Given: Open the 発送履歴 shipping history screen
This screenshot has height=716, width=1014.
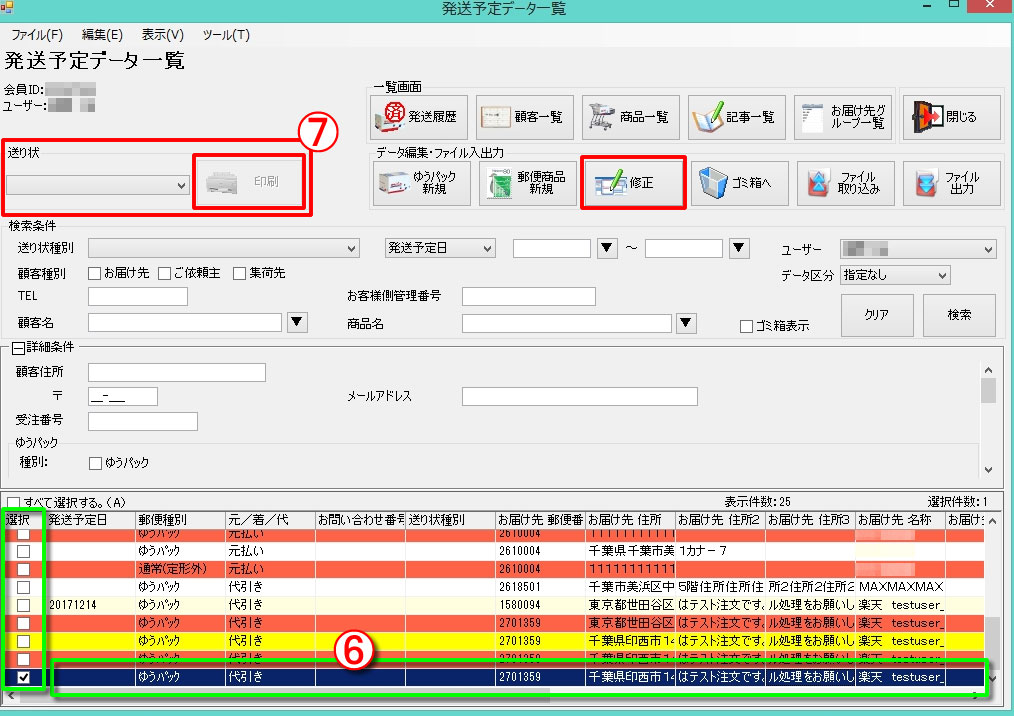Looking at the screenshot, I should click(421, 117).
